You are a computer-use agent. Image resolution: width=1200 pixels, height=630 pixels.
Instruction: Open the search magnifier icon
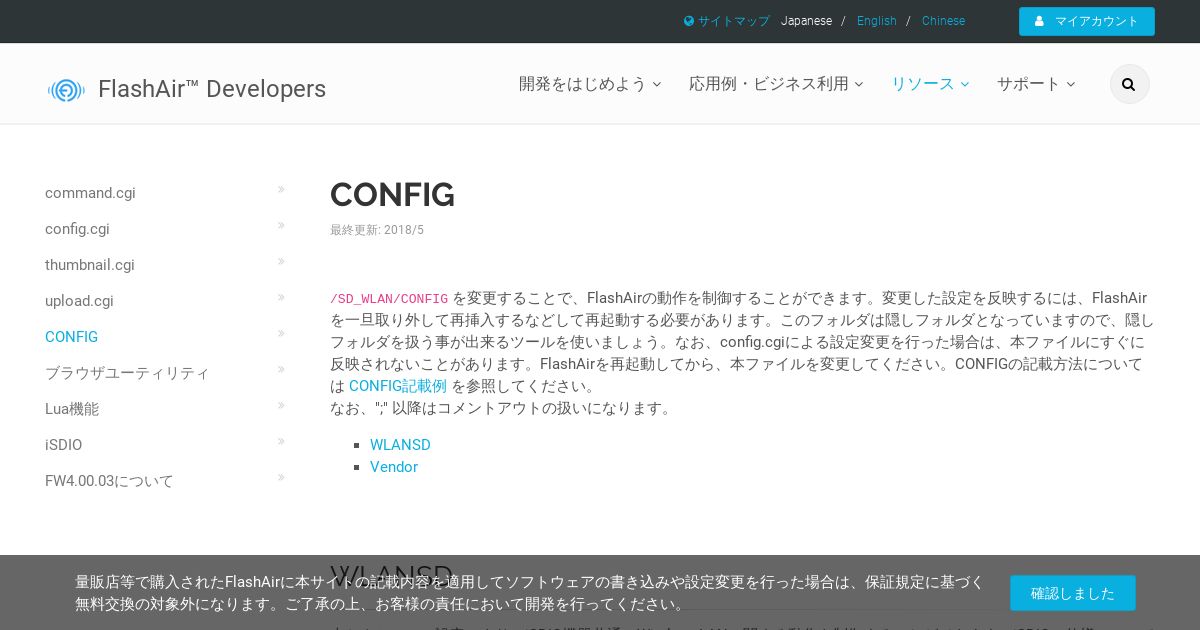coord(1129,84)
